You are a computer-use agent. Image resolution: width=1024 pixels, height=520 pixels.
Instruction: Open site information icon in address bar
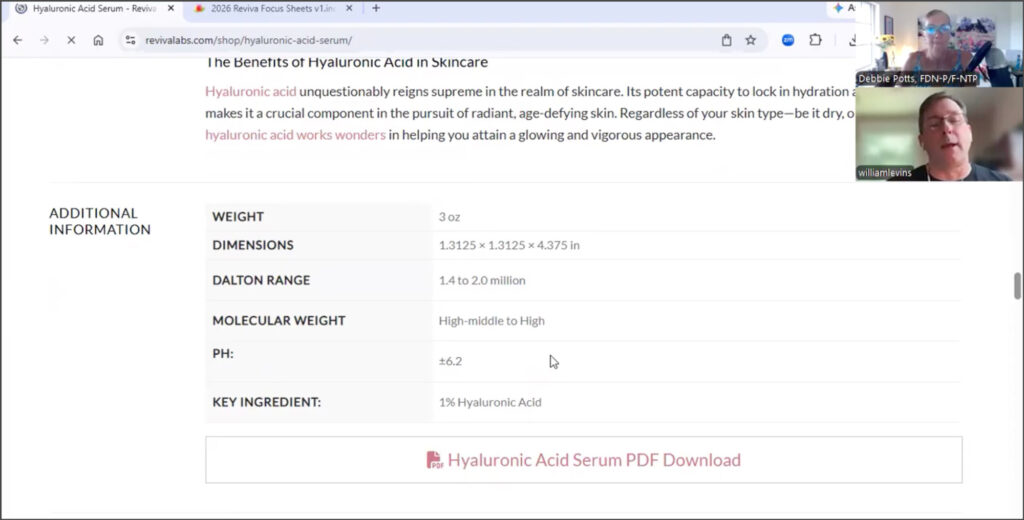pyautogui.click(x=131, y=40)
